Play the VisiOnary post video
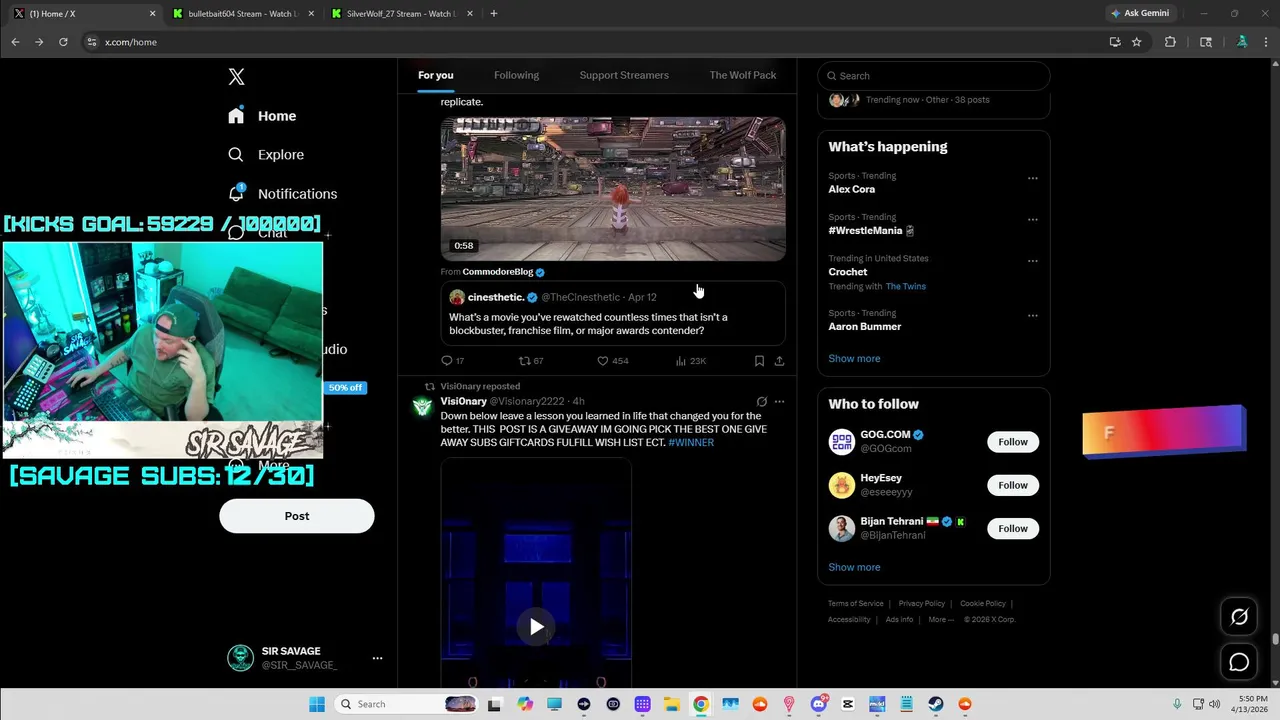 click(x=536, y=627)
